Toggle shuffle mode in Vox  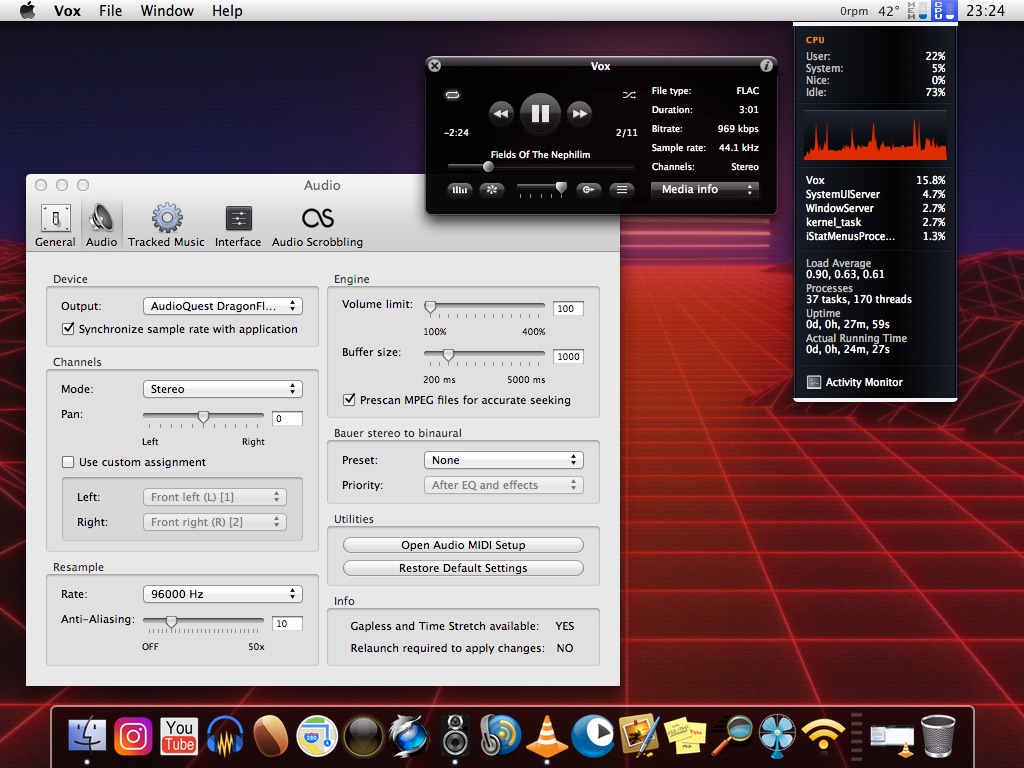628,95
